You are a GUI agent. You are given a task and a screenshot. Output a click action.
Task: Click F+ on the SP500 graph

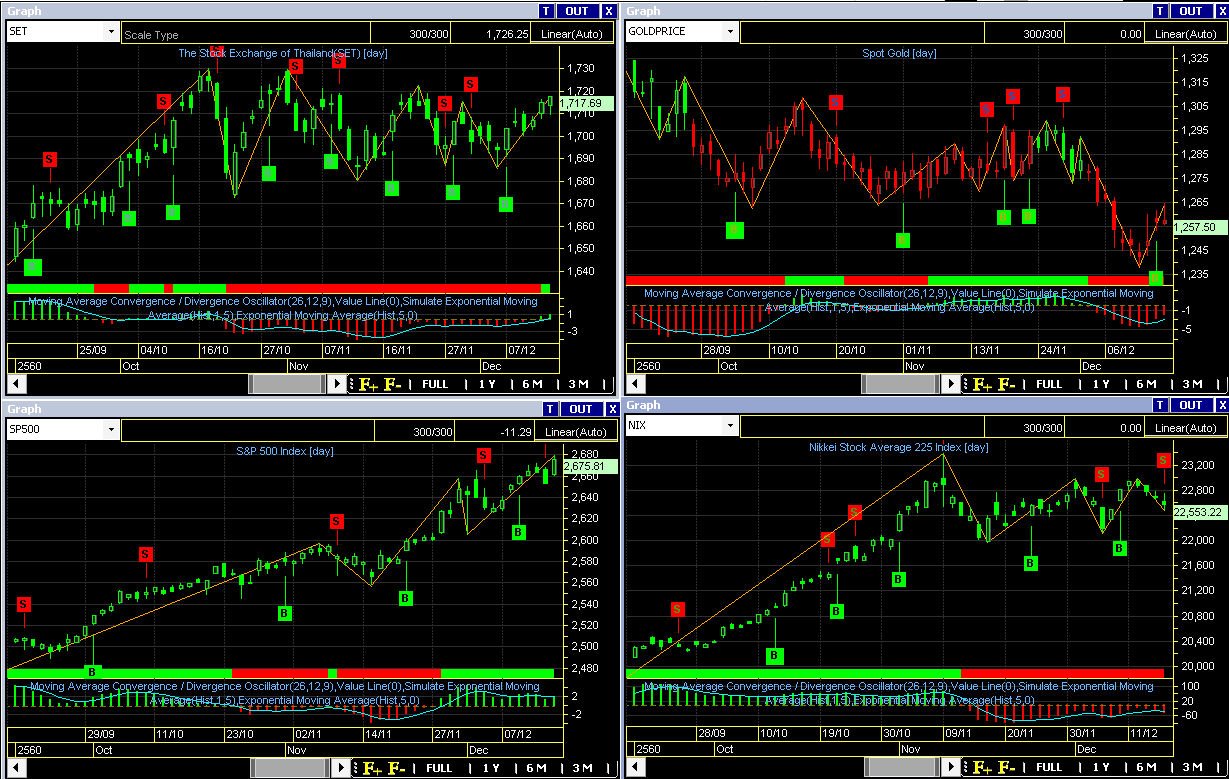coord(371,769)
